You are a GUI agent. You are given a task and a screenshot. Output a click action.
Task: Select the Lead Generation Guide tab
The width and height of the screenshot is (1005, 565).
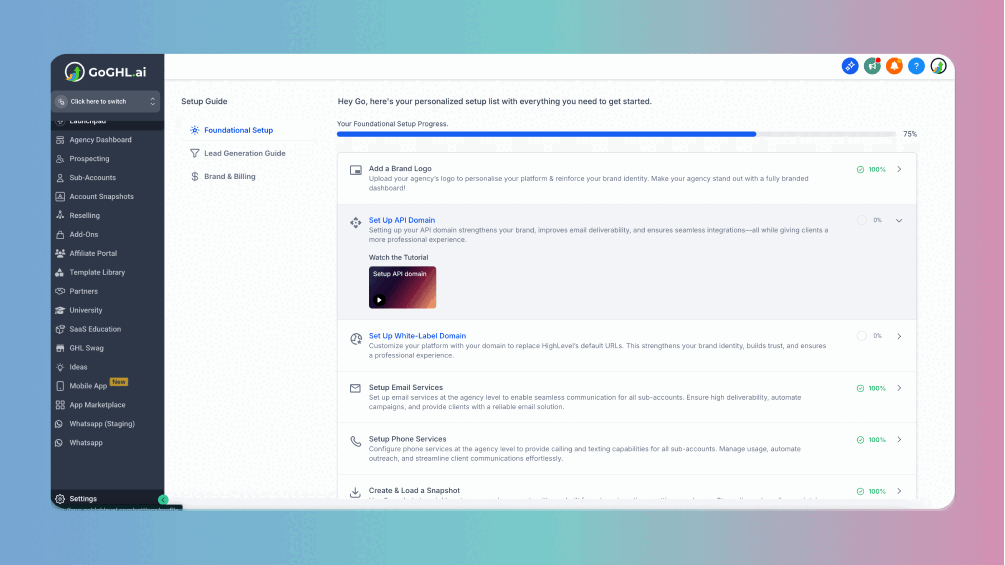click(x=244, y=153)
